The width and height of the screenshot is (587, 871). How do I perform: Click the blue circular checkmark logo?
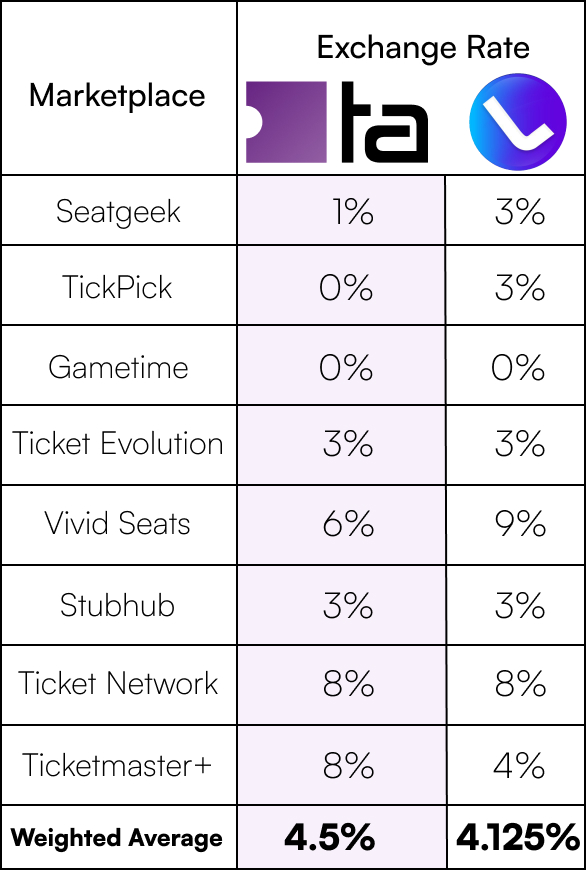pyautogui.click(x=518, y=122)
